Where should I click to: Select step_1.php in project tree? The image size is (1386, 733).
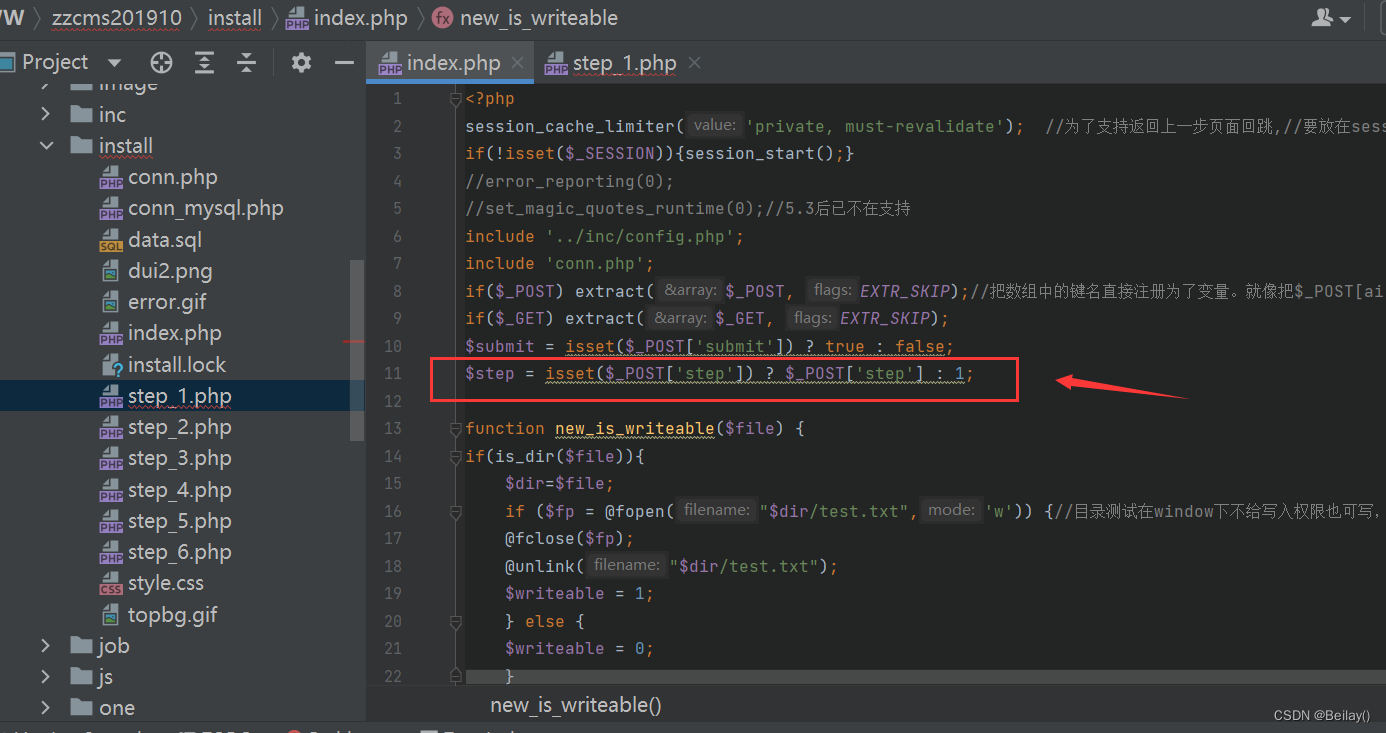[179, 396]
